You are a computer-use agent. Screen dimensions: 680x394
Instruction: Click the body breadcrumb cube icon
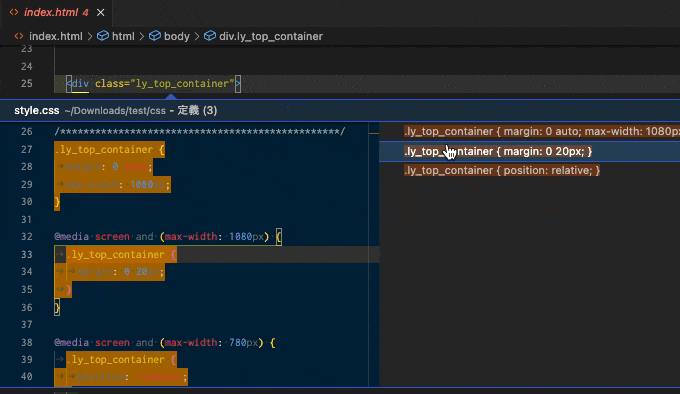coord(155,36)
